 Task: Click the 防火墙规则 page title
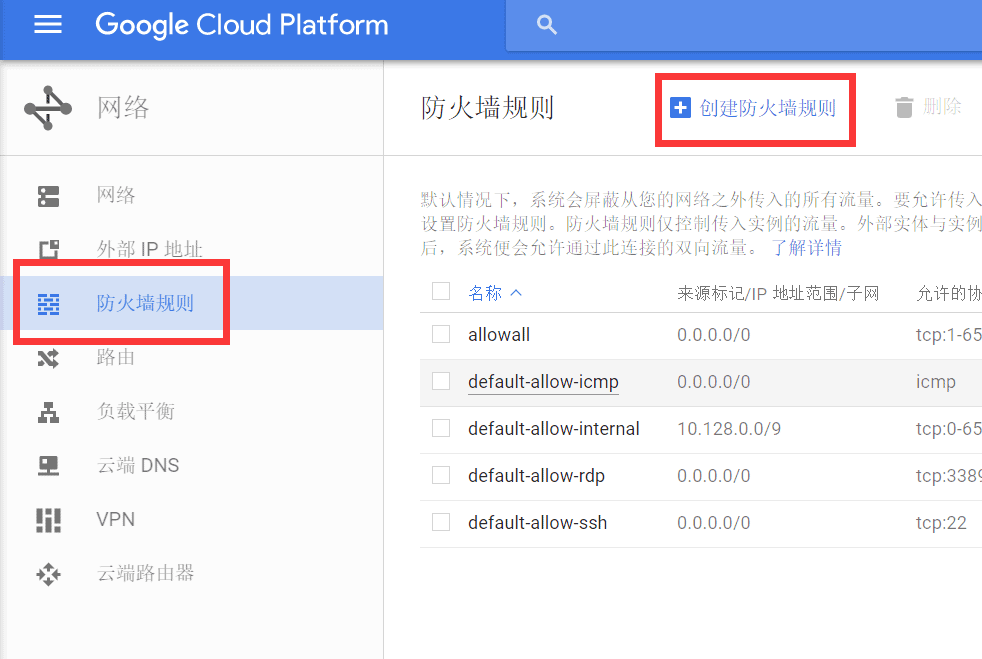coord(487,108)
